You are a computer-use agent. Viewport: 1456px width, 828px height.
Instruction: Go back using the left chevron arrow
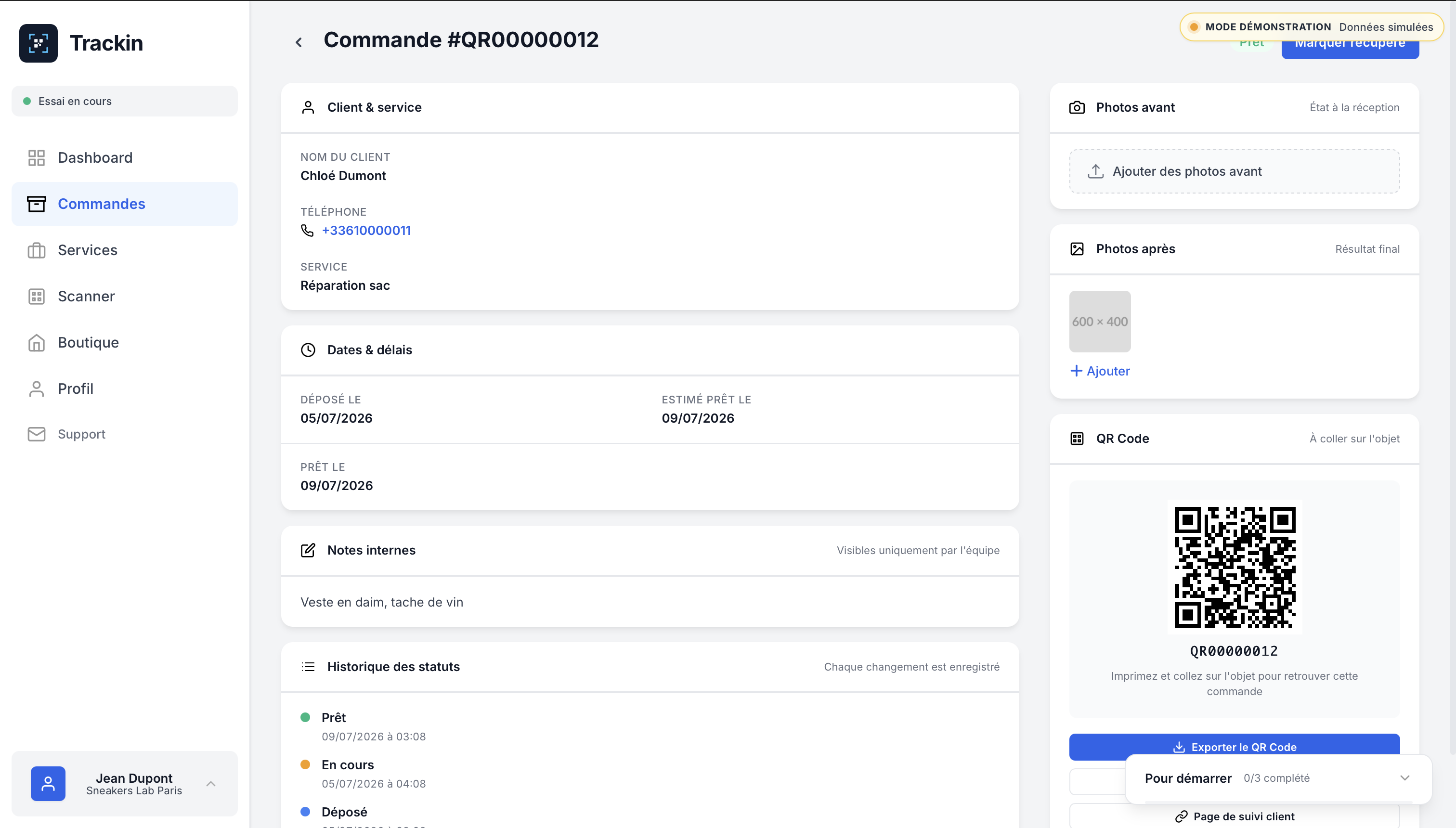coord(299,42)
